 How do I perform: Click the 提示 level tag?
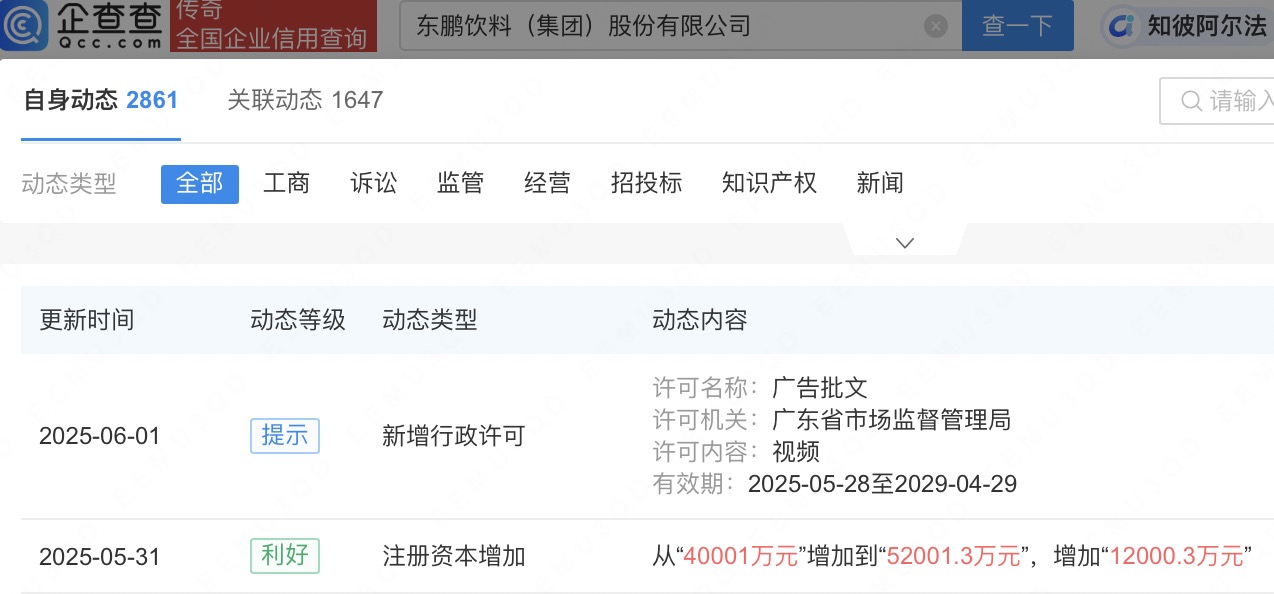pyautogui.click(x=285, y=436)
